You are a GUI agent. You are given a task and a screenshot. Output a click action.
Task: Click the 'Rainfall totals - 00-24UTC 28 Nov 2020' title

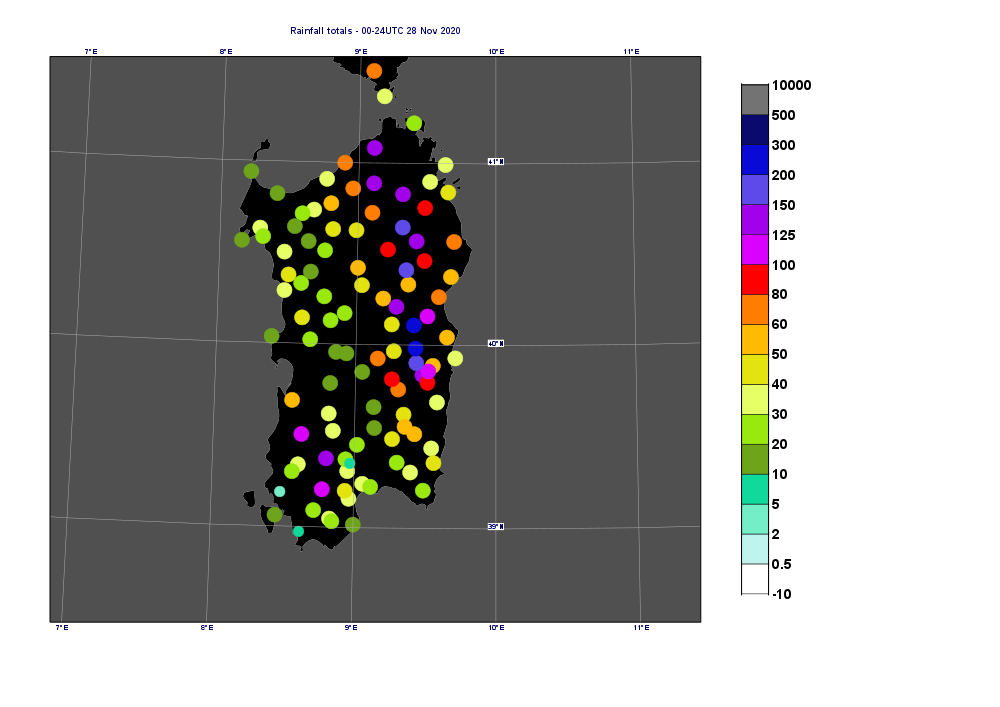(x=375, y=31)
